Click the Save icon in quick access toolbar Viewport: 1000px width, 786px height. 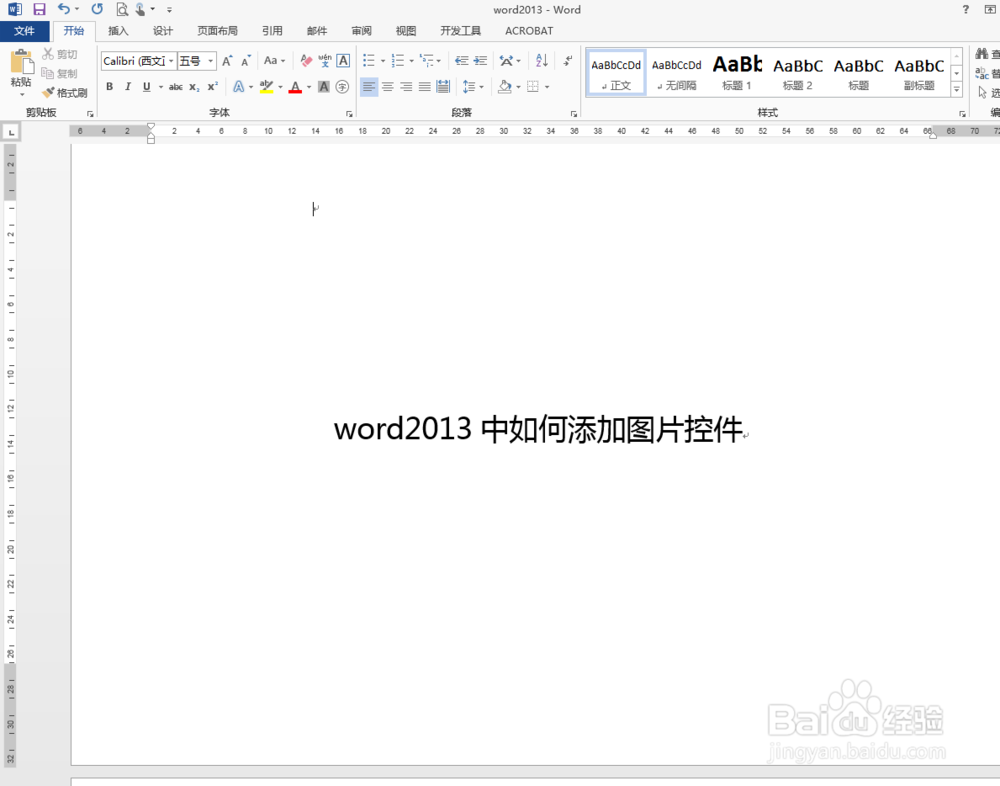40,9
